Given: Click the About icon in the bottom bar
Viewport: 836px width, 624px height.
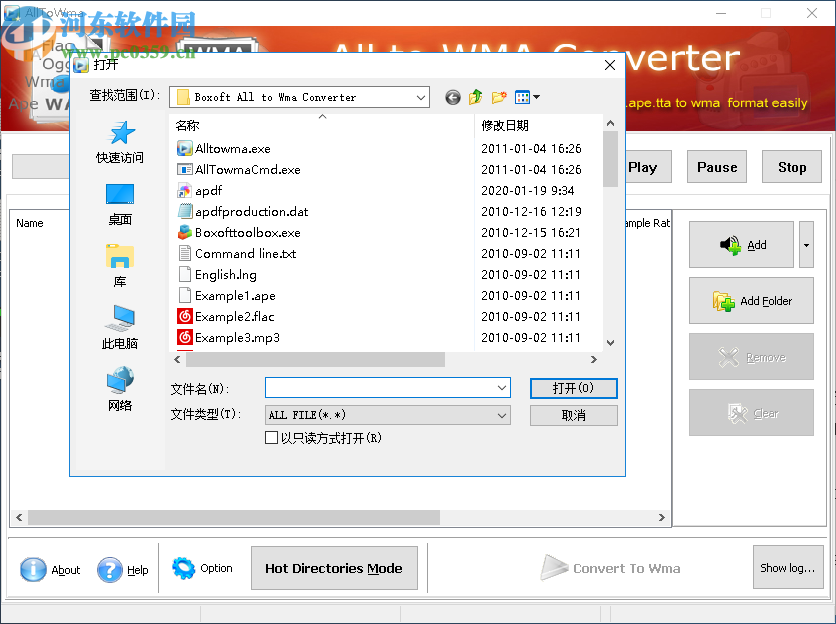Looking at the screenshot, I should 33,570.
